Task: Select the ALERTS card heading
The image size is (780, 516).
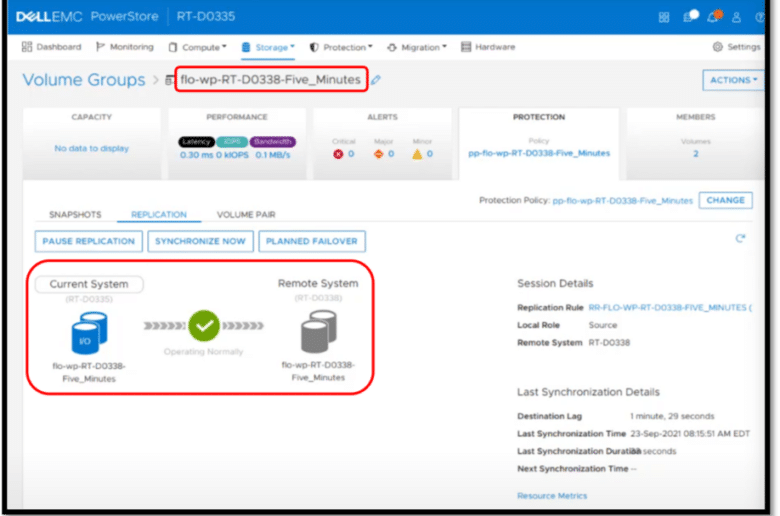Action: tap(382, 117)
